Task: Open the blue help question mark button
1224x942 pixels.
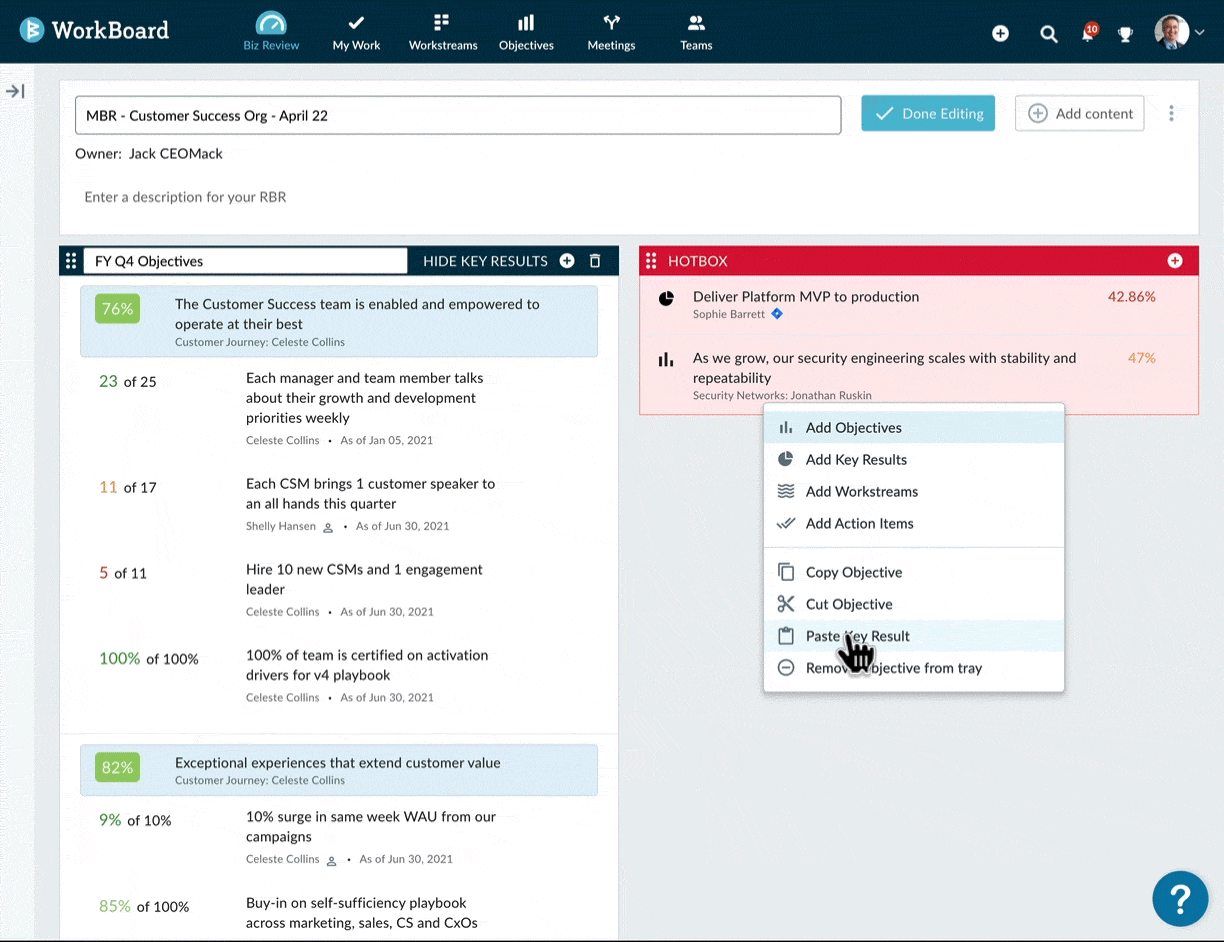Action: click(x=1180, y=898)
